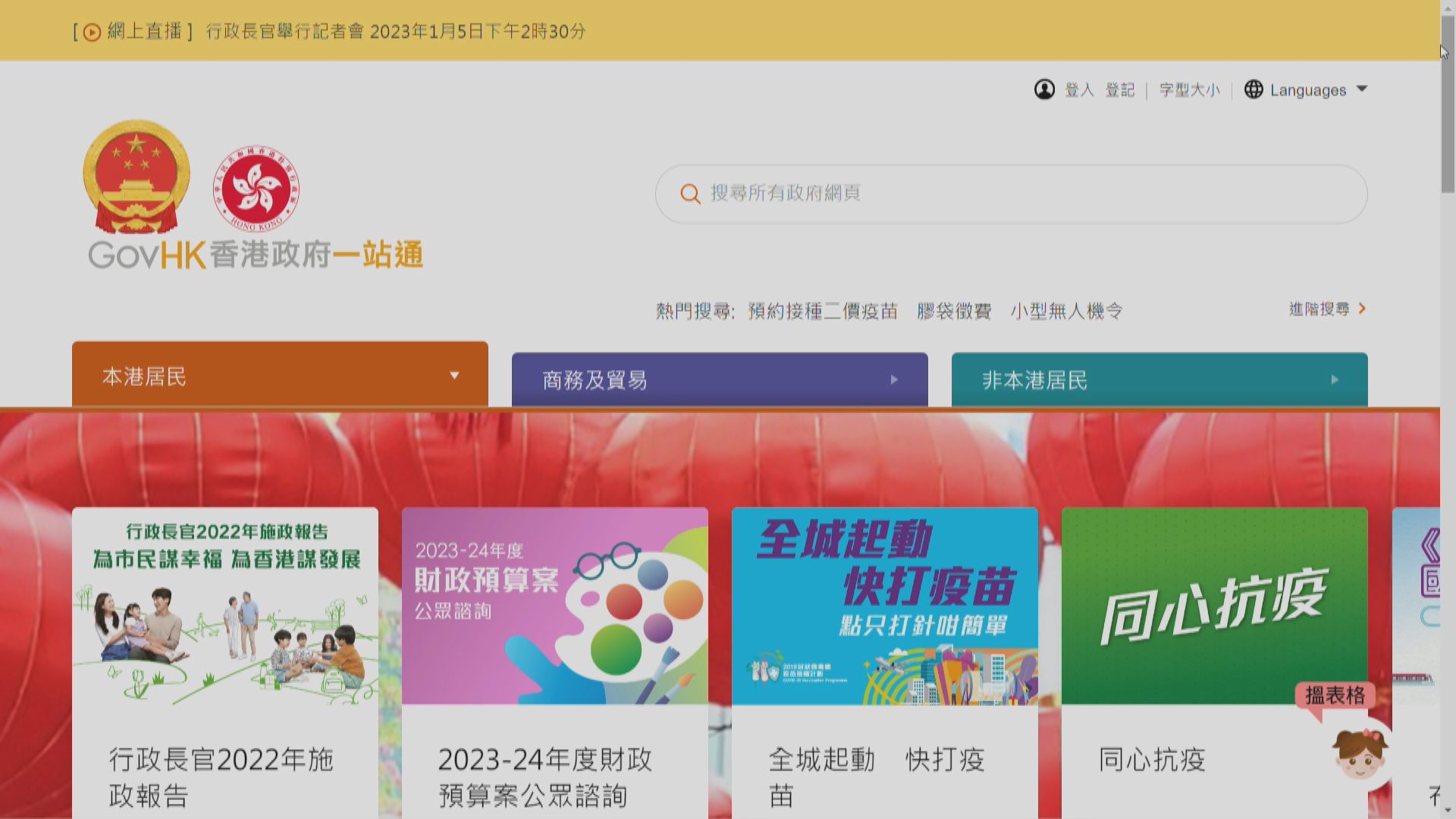This screenshot has height=819, width=1456.
Task: Open the girl chatbot assistant icon
Action: (1360, 753)
